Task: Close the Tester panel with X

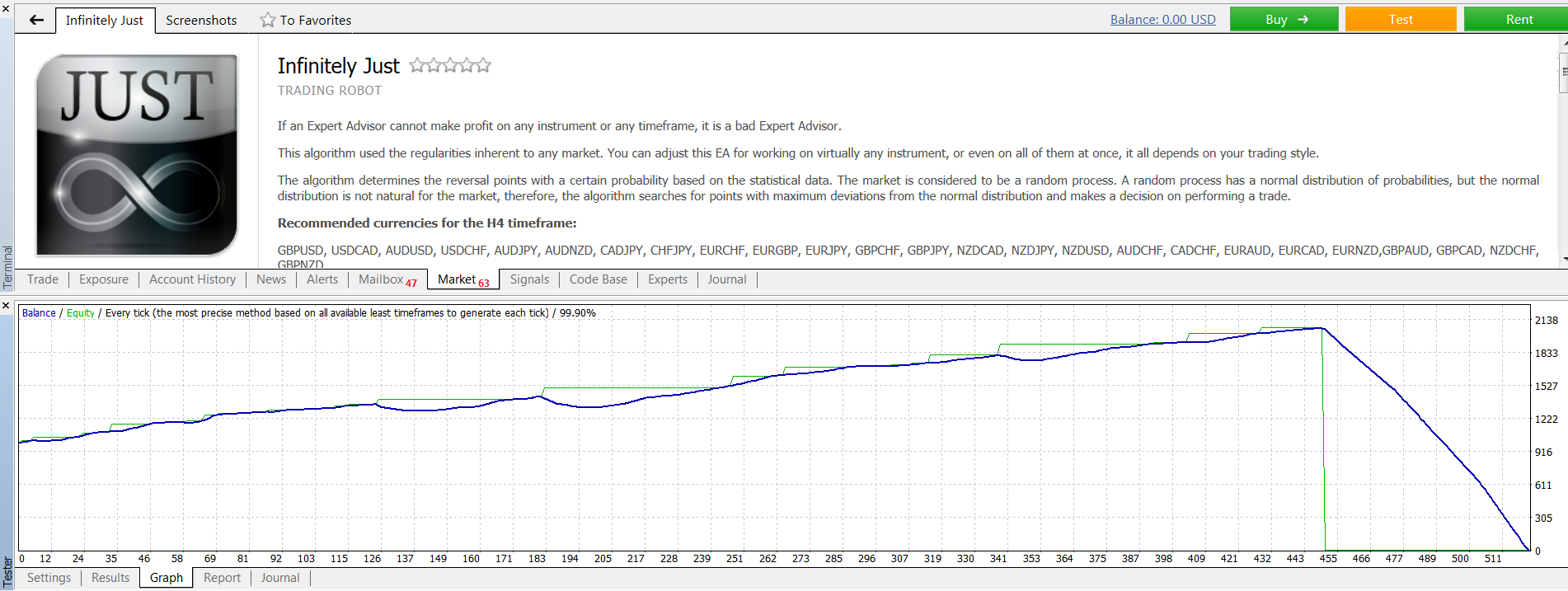Action: [6, 306]
